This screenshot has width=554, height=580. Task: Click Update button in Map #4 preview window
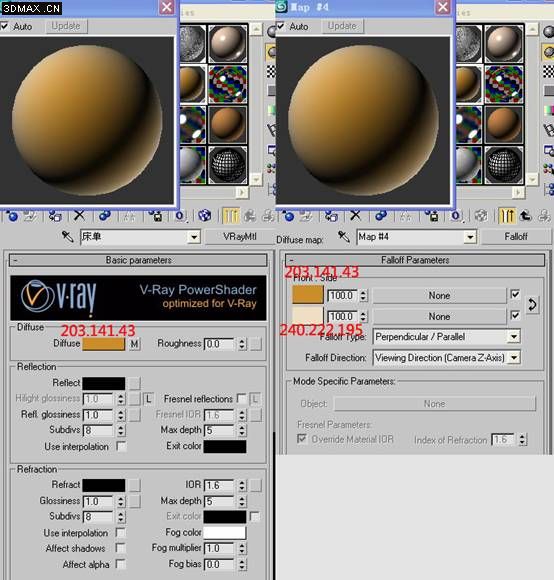click(342, 26)
